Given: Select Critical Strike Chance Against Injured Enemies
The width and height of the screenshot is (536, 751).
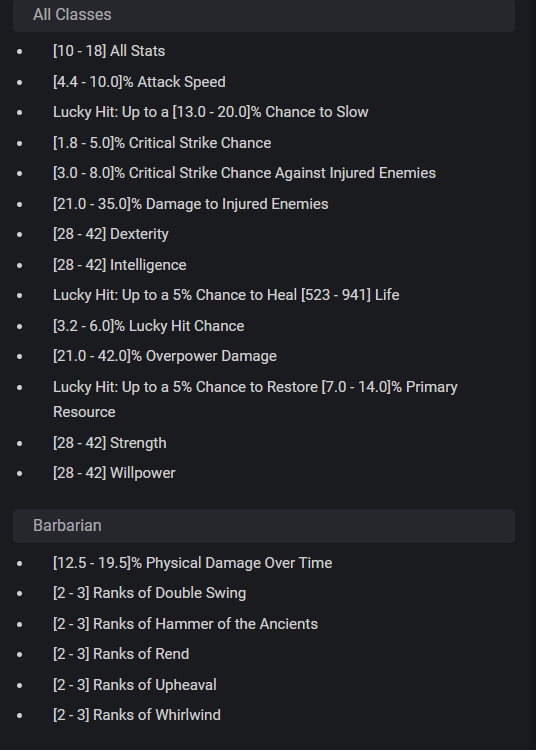Looking at the screenshot, I should pos(244,173).
